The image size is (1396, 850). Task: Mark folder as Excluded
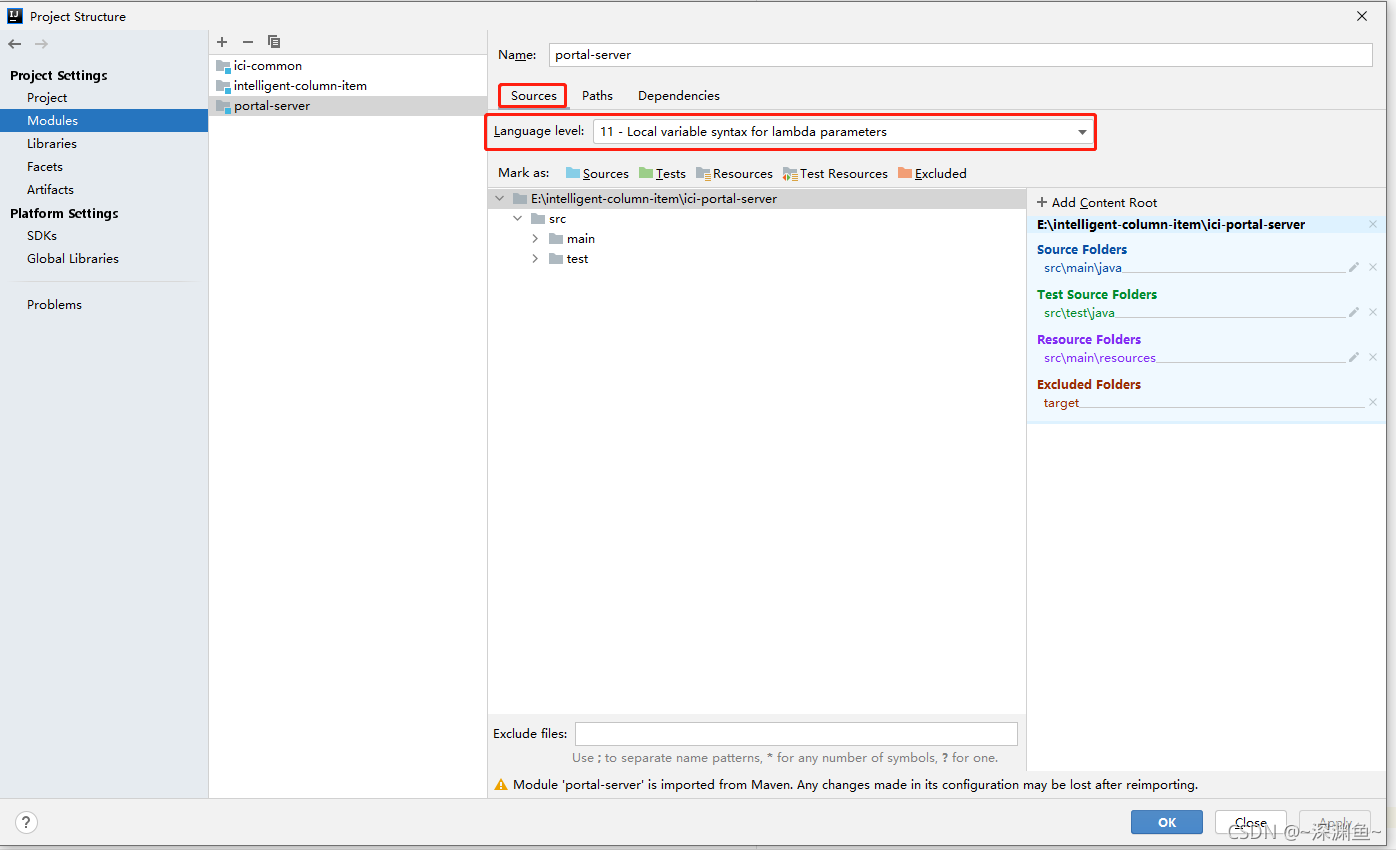pyautogui.click(x=932, y=173)
